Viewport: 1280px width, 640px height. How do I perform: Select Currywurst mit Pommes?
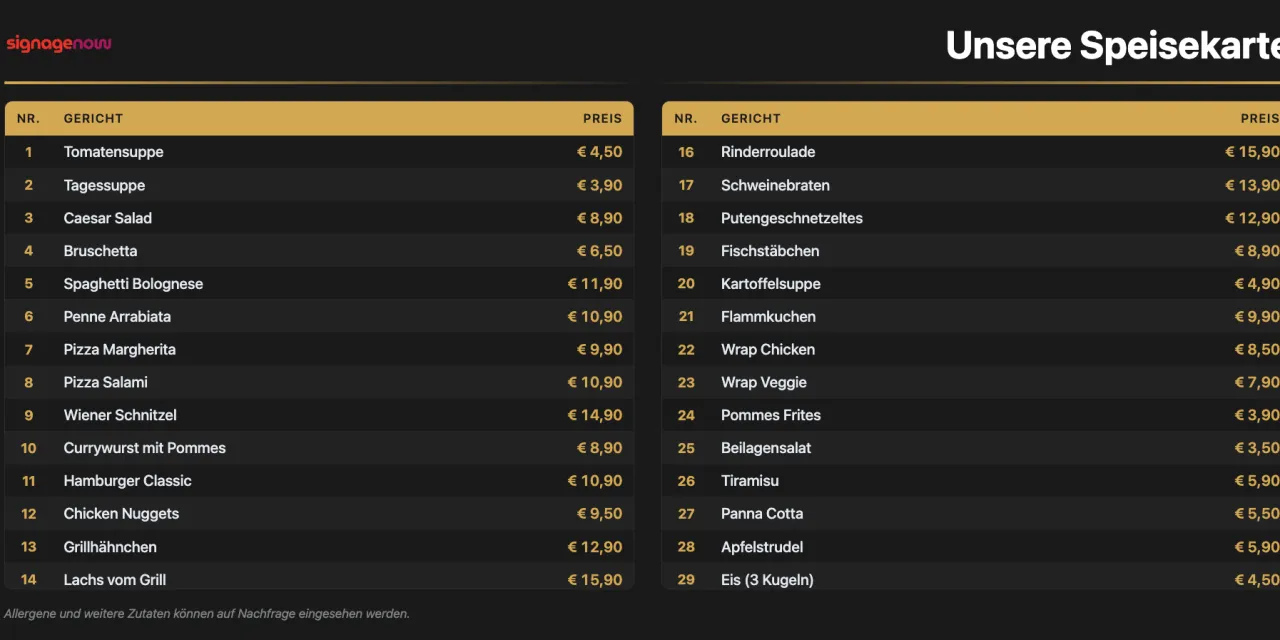pyautogui.click(x=319, y=448)
